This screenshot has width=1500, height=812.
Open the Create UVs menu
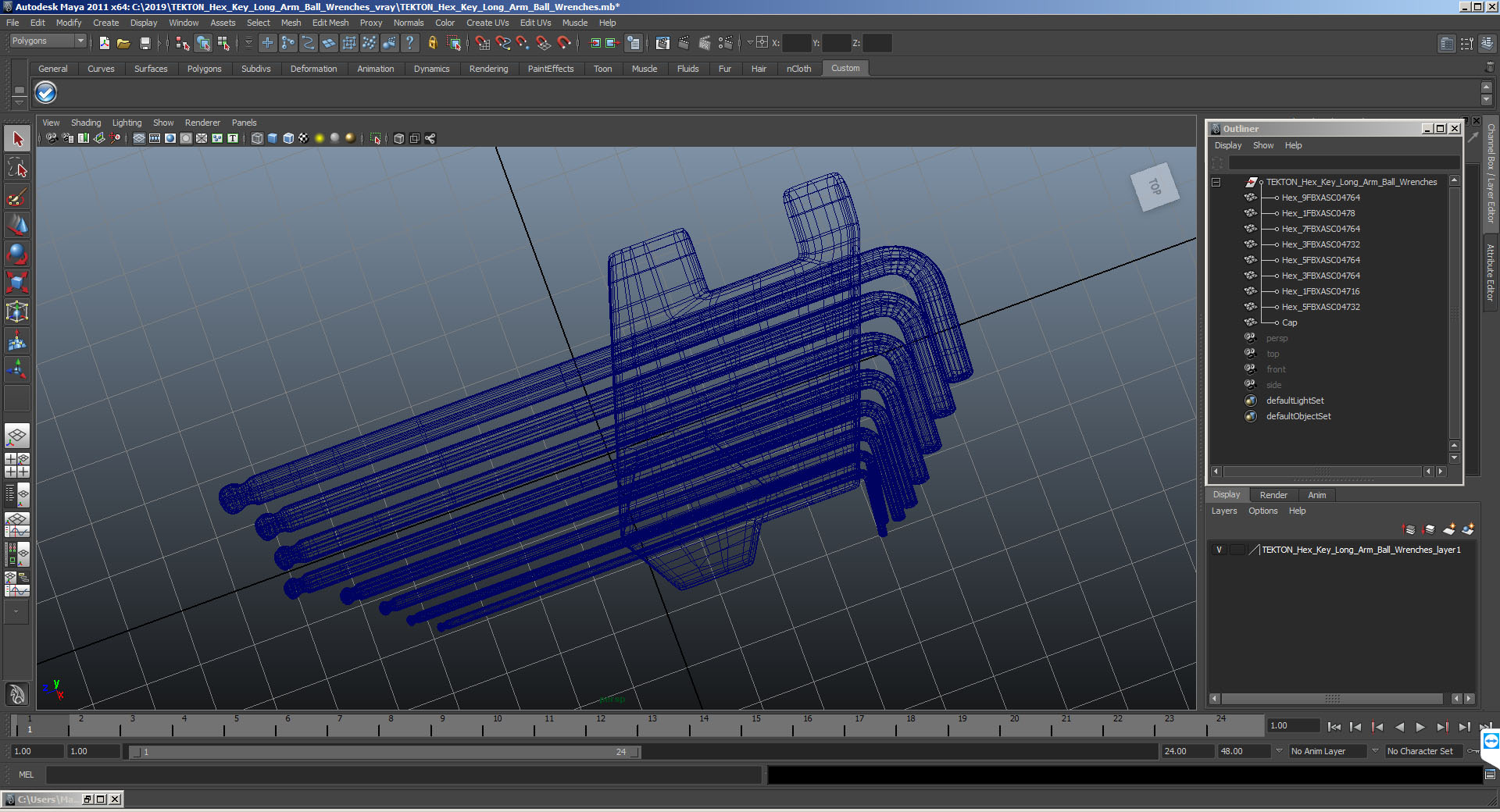487,23
